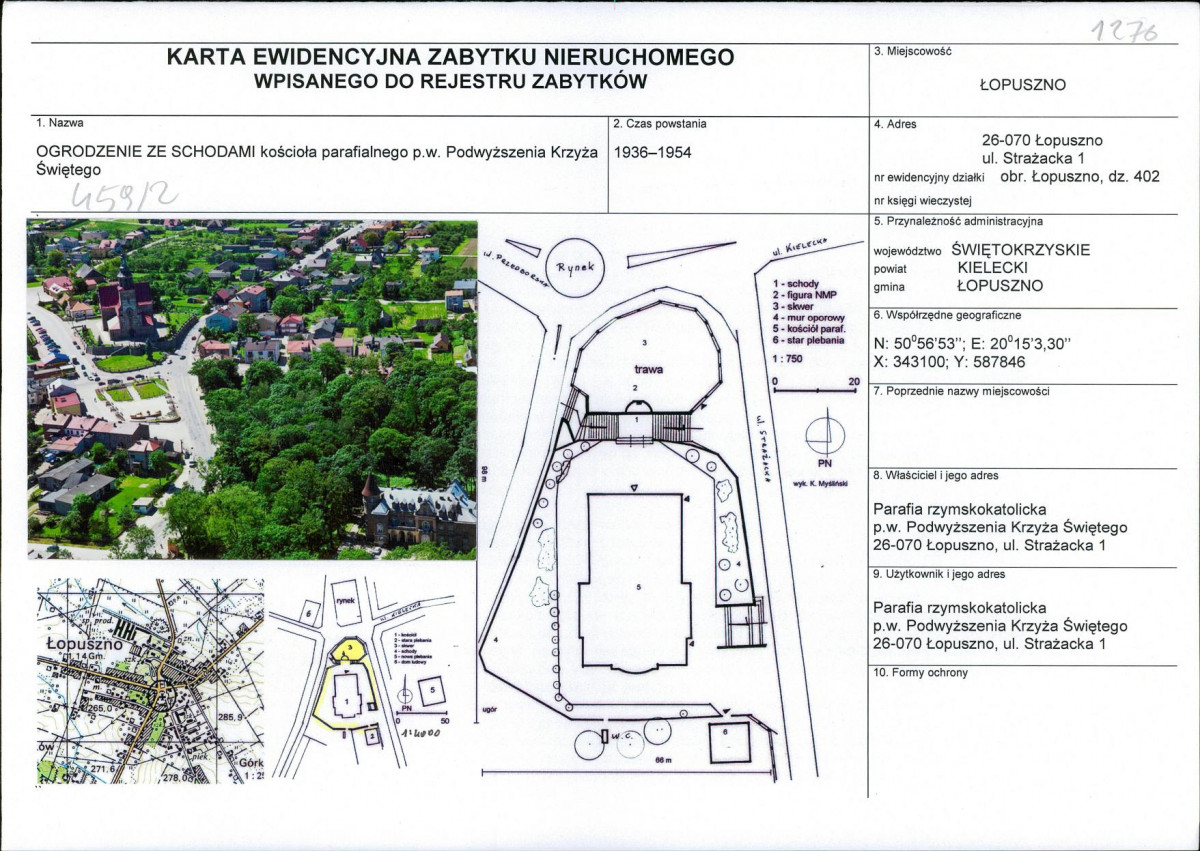
Task: Click the rynek box on the small site plan
Action: coord(346,603)
